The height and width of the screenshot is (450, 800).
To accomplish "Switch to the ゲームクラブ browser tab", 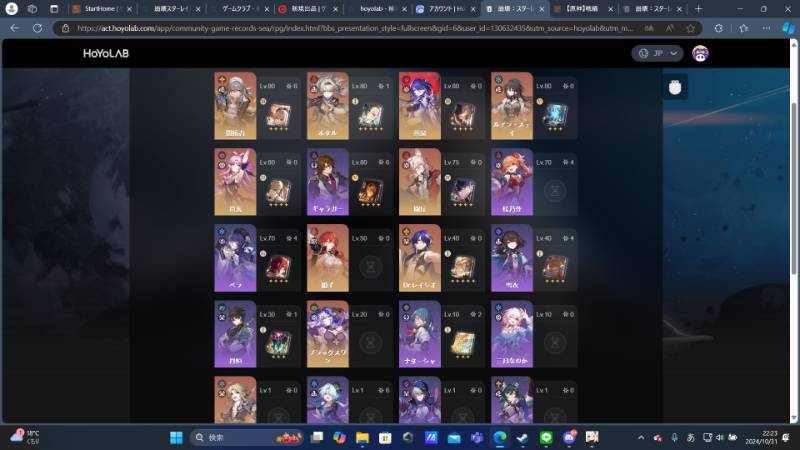I will 240,9.
